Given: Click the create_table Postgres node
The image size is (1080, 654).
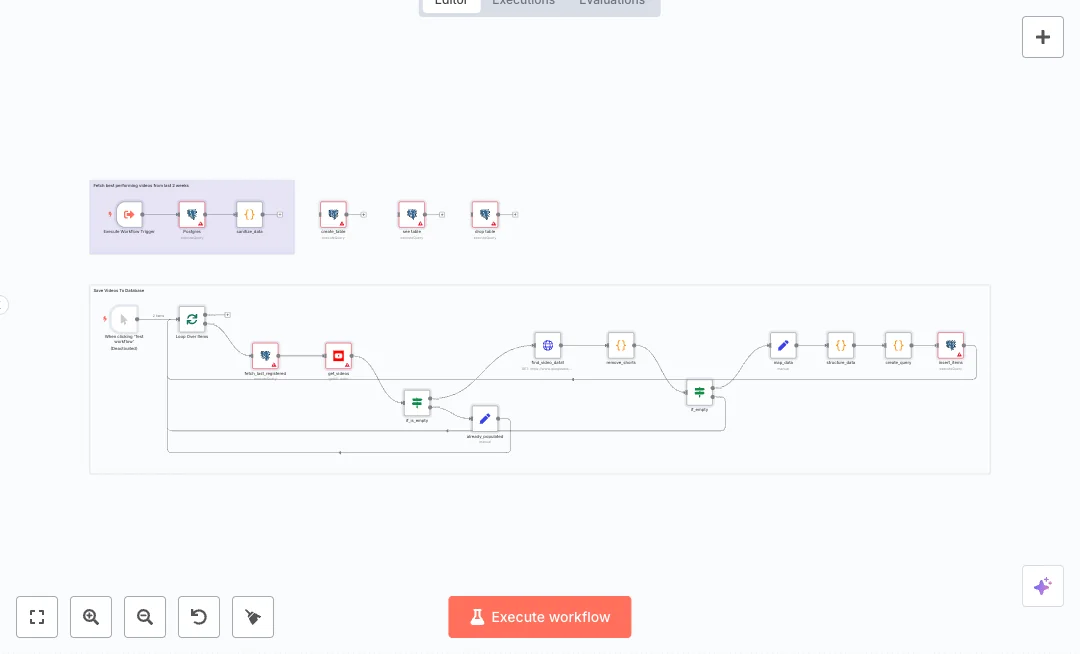Looking at the screenshot, I should pyautogui.click(x=333, y=214).
